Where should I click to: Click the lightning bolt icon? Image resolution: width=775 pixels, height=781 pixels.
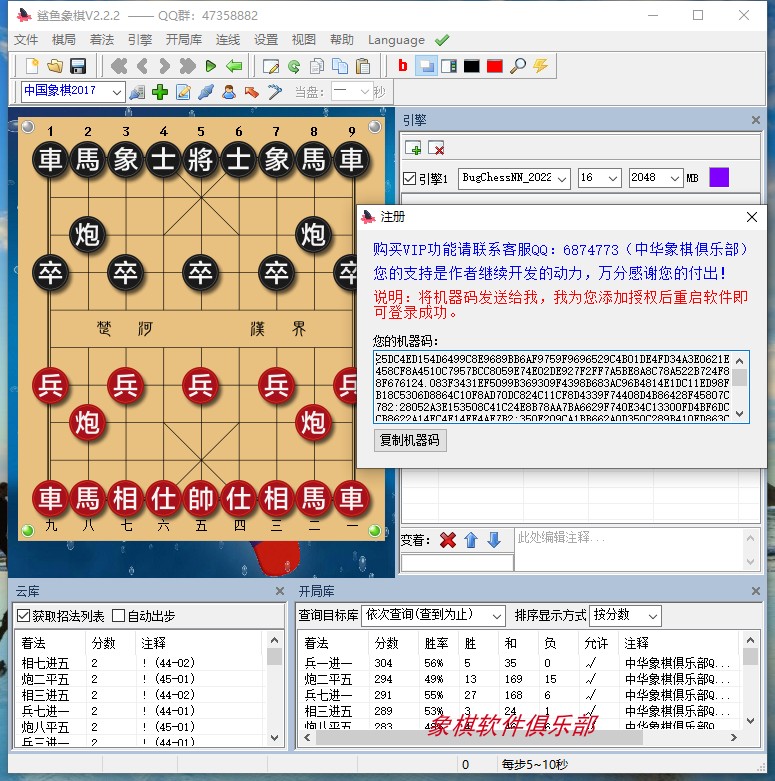540,66
